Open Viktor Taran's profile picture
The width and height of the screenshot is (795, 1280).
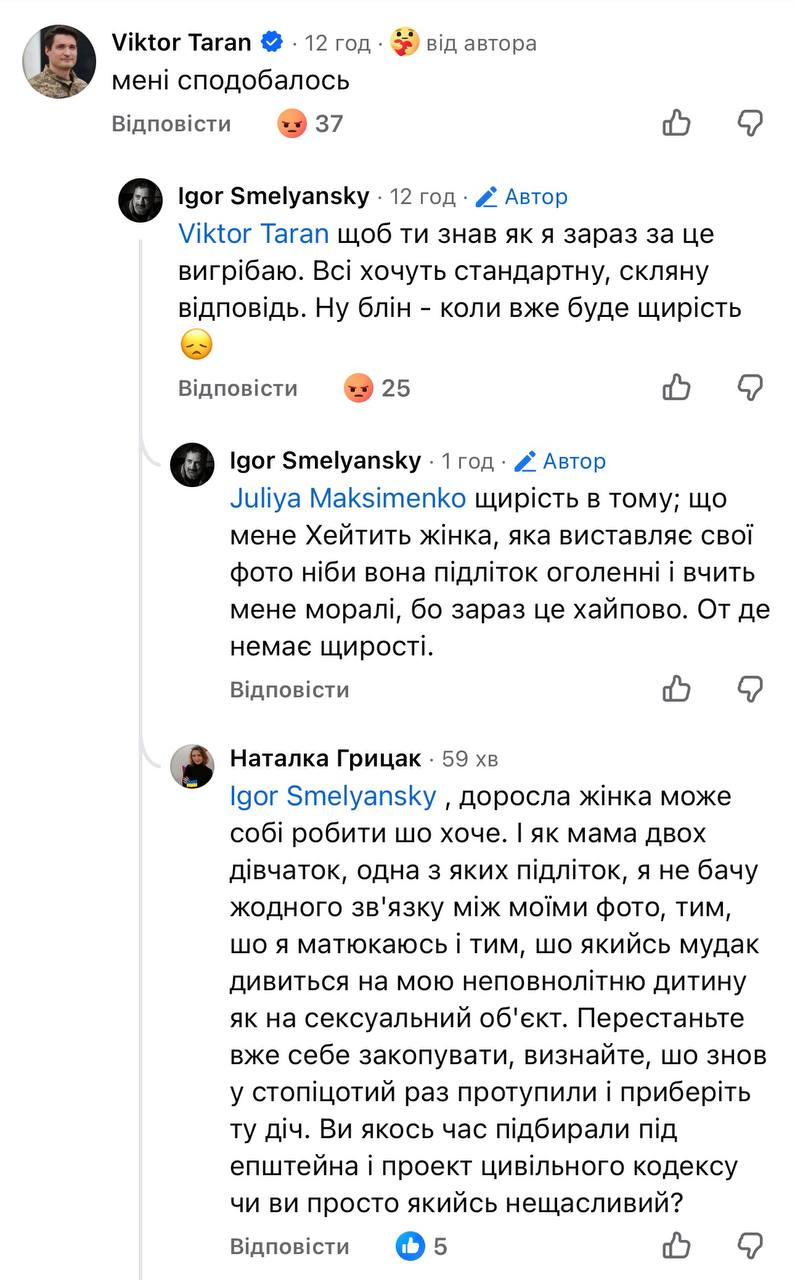coord(59,62)
